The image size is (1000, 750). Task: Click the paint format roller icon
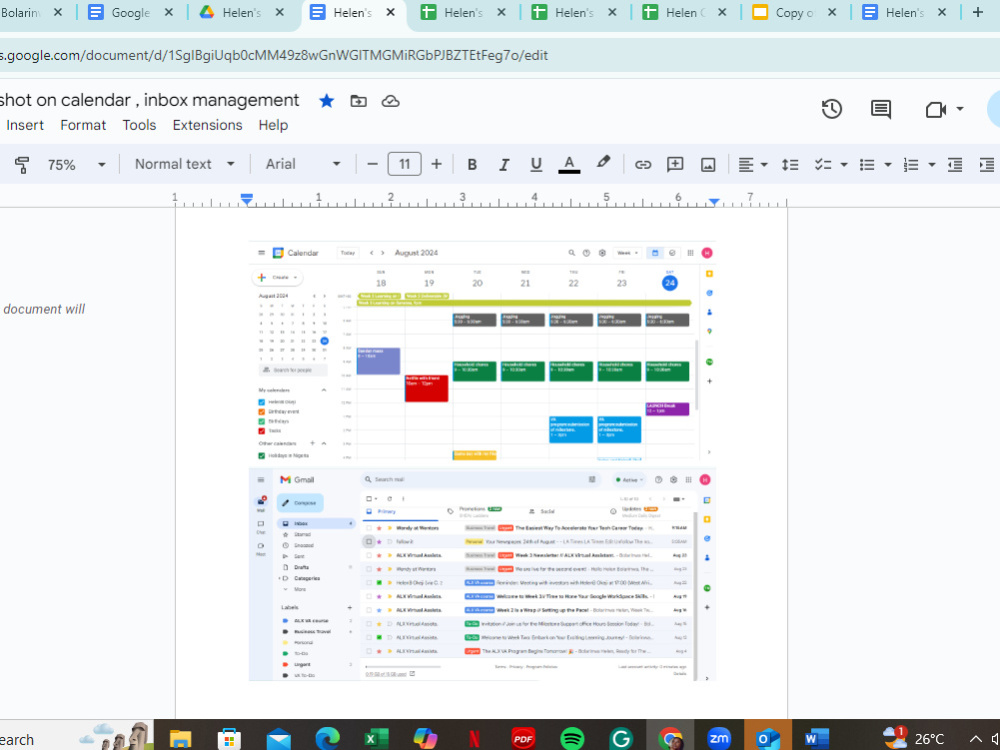coord(22,165)
